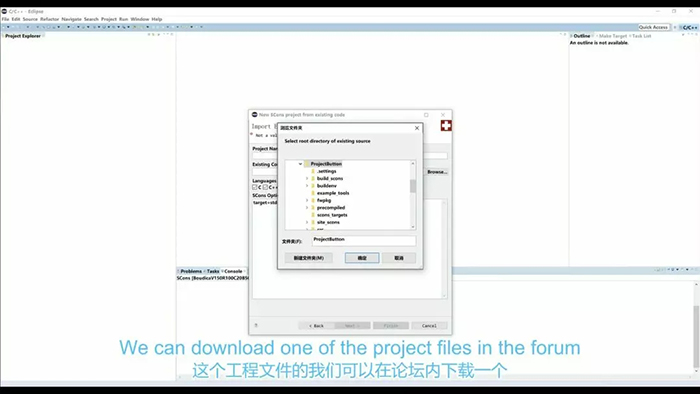Select the Outline tab

coord(581,36)
